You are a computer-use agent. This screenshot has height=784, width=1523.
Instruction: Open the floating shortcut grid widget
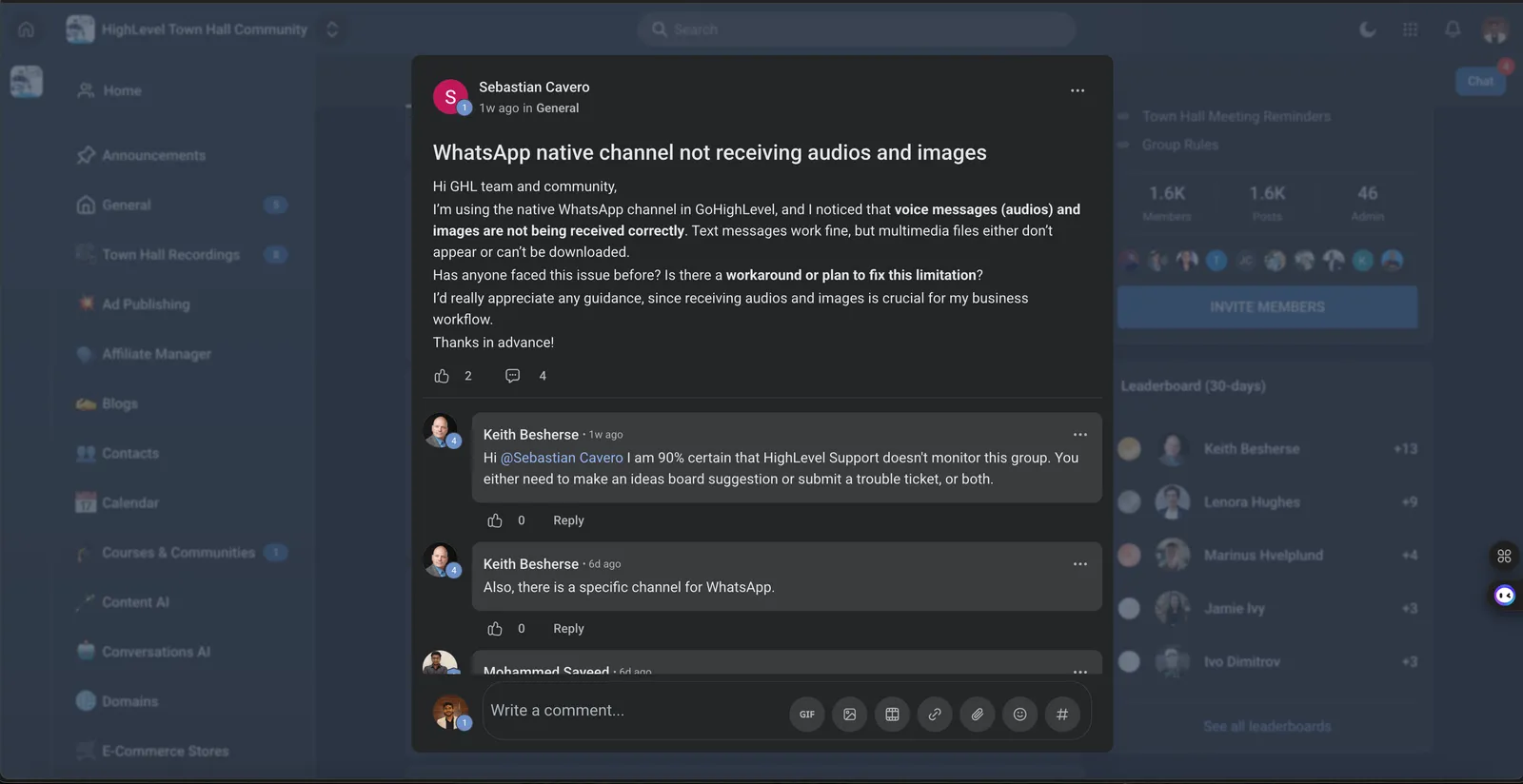click(x=1505, y=557)
